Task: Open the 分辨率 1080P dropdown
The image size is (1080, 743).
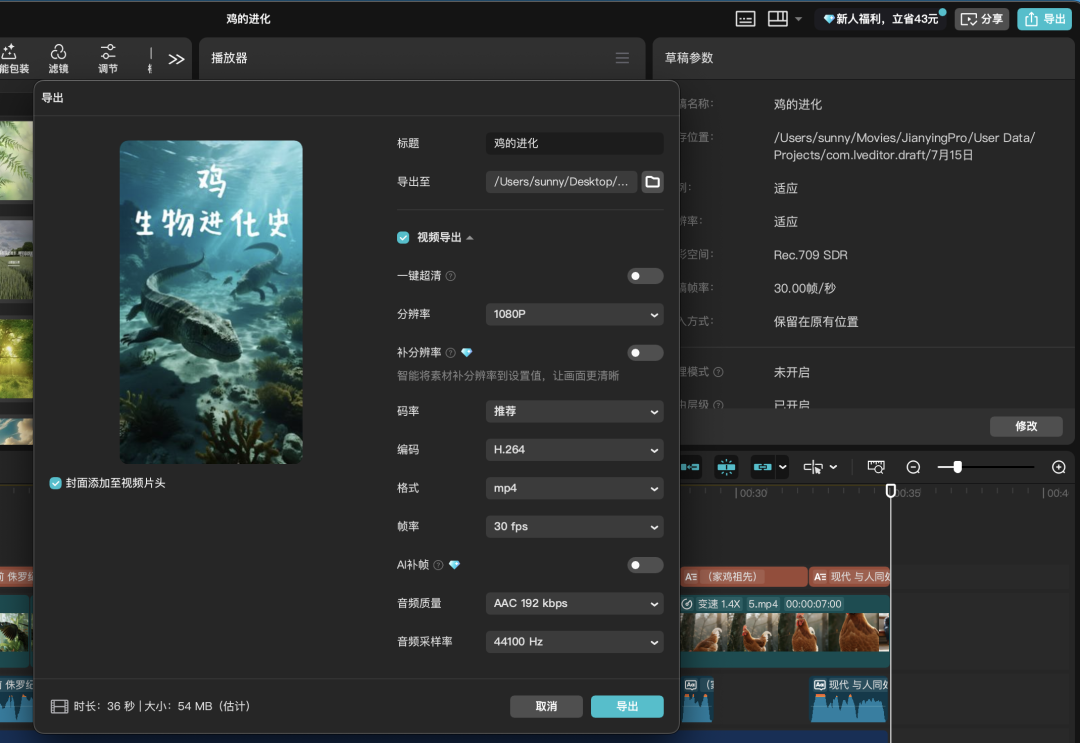Action: [574, 314]
